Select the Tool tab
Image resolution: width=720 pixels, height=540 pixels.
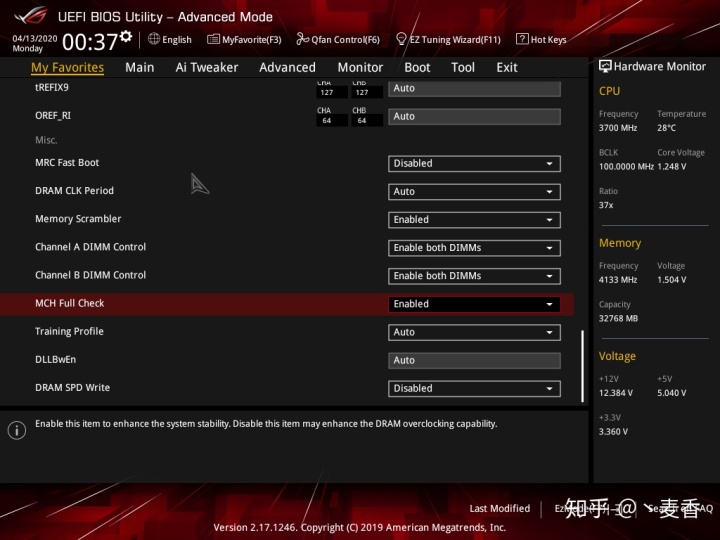tap(463, 68)
